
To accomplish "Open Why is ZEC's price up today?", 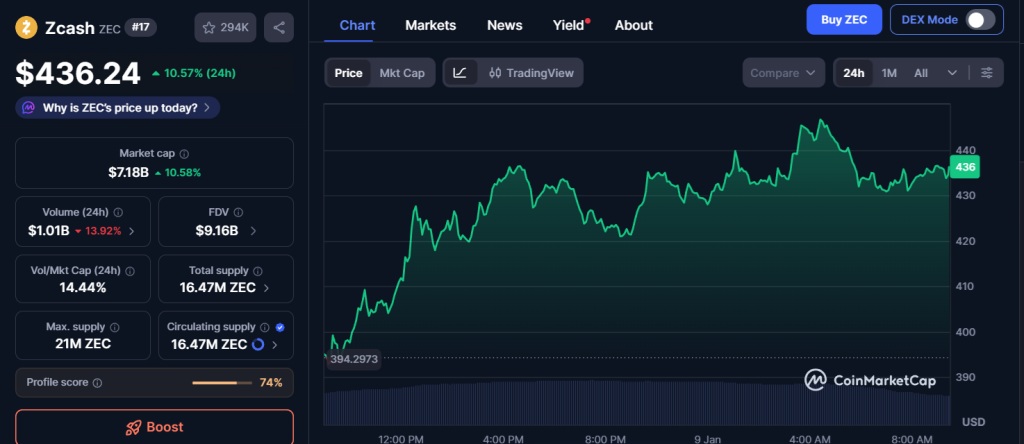I will 118,108.
